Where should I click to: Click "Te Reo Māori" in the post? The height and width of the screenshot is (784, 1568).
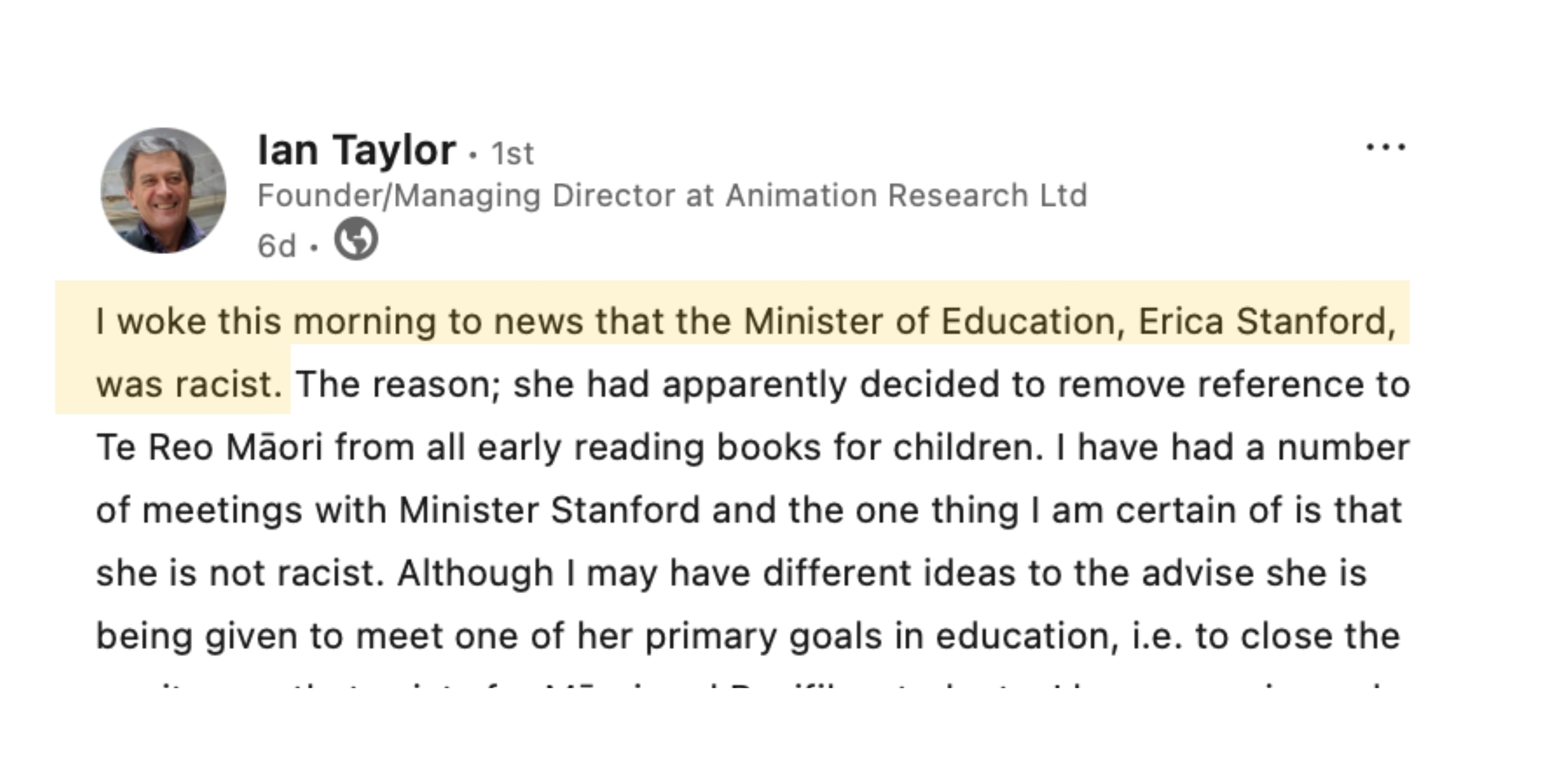209,447
